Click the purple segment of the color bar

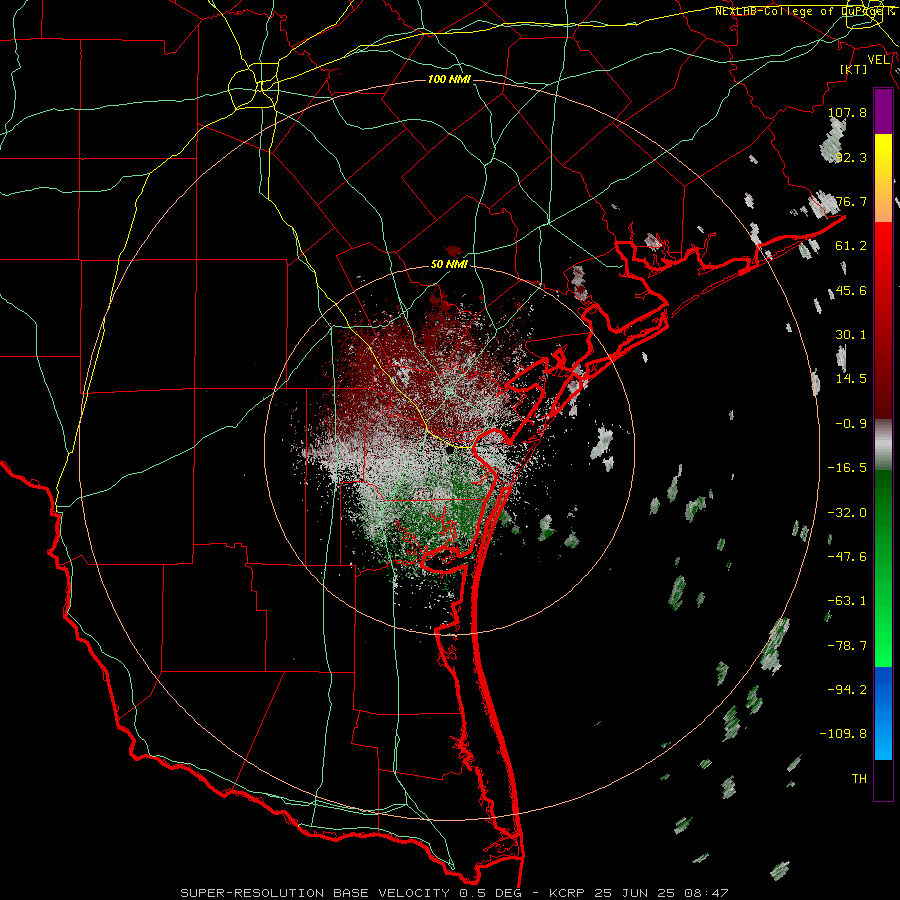point(883,111)
